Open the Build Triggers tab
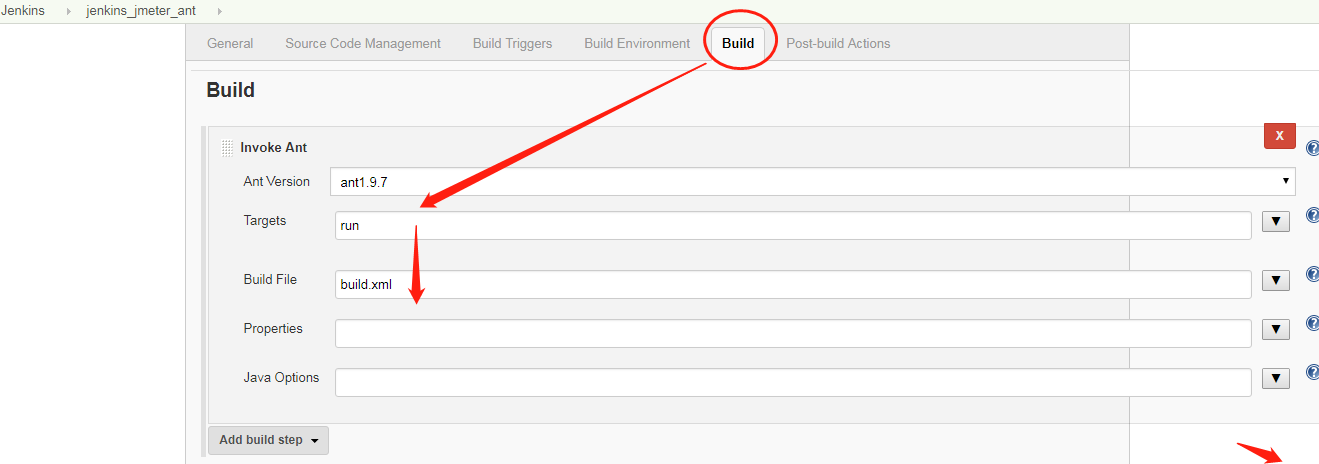The height and width of the screenshot is (464, 1319). click(x=512, y=44)
